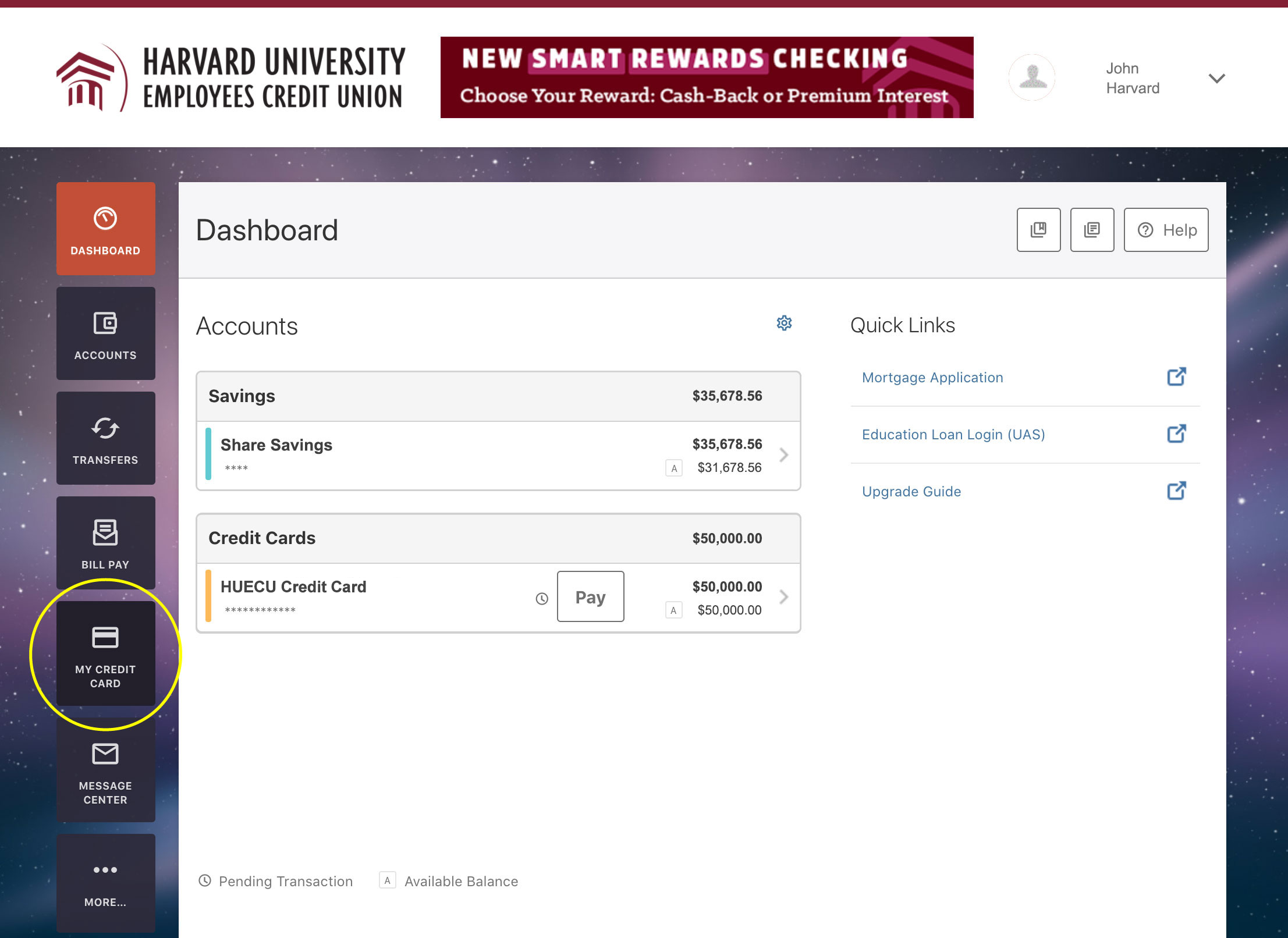Open the Dashboard sidebar item
Image resolution: width=1288 pixels, height=938 pixels.
tap(105, 229)
